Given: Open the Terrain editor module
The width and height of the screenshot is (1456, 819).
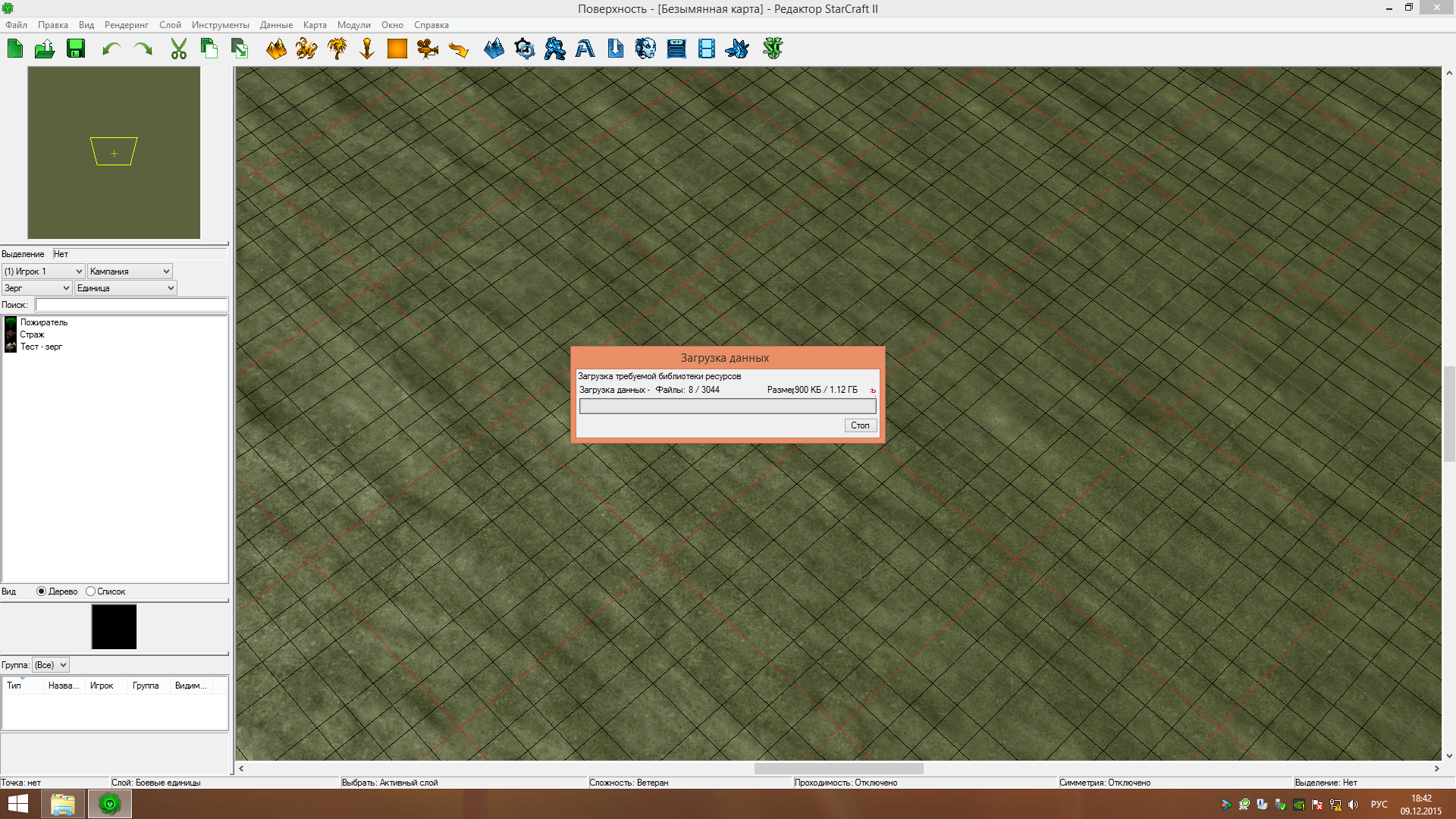Looking at the screenshot, I should tap(494, 49).
